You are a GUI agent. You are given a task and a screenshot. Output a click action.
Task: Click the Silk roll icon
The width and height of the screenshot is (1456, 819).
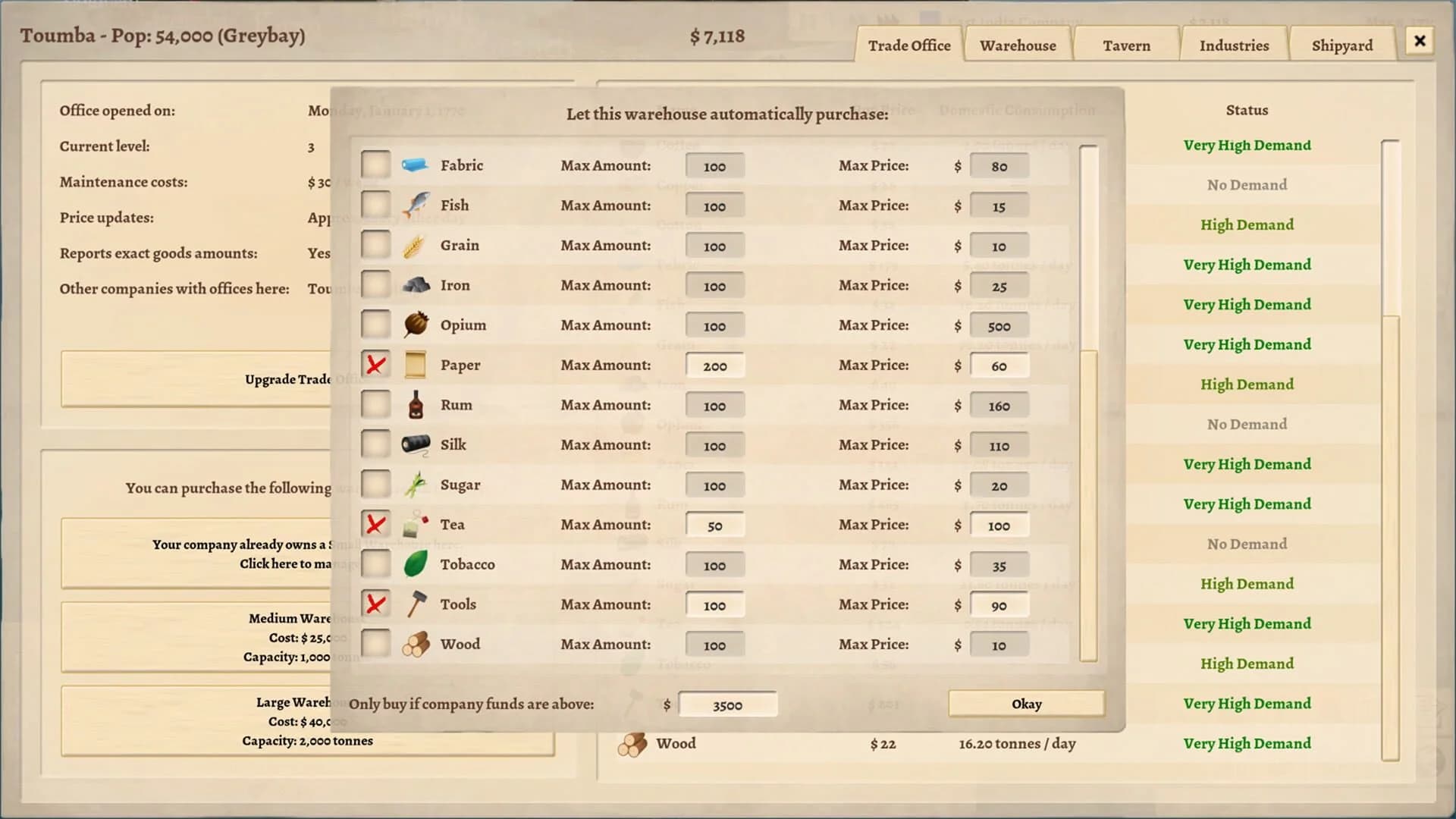416,444
